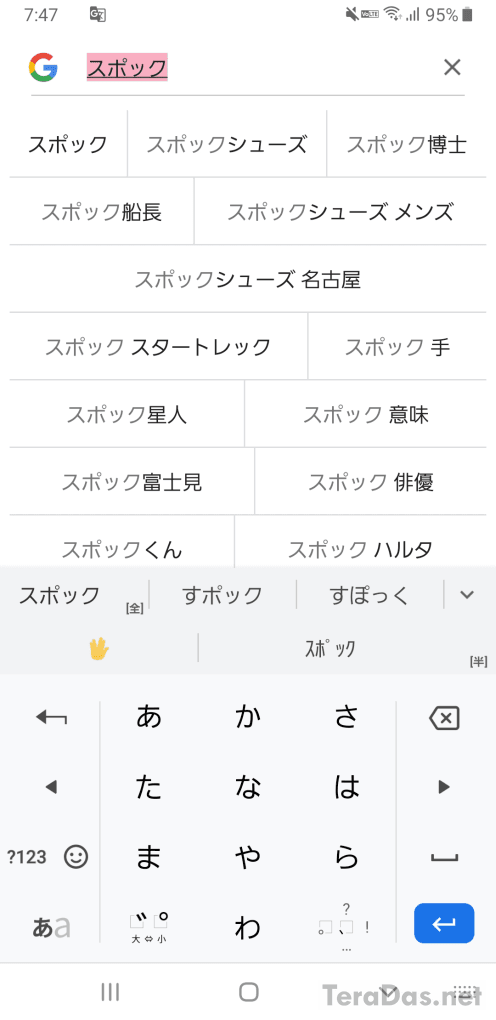Screen dimensions: 496x1020
Task: Move cursor right with arrow key
Action: click(x=445, y=787)
